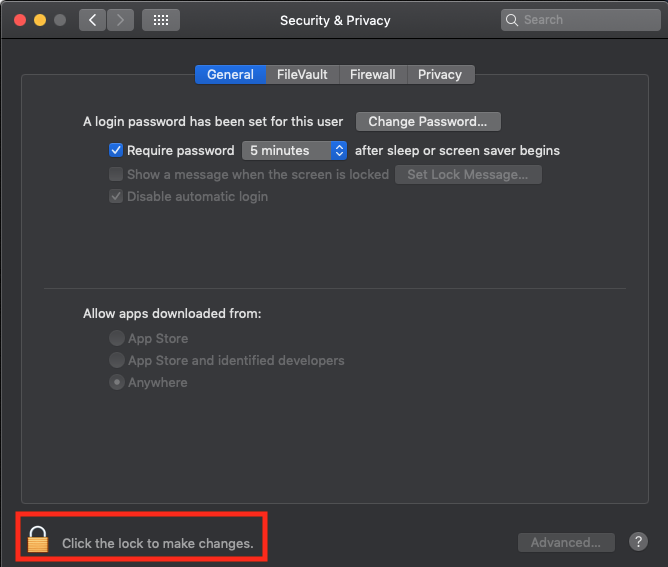Toggle Disable automatic login checkbox
The height and width of the screenshot is (567, 668).
(116, 196)
